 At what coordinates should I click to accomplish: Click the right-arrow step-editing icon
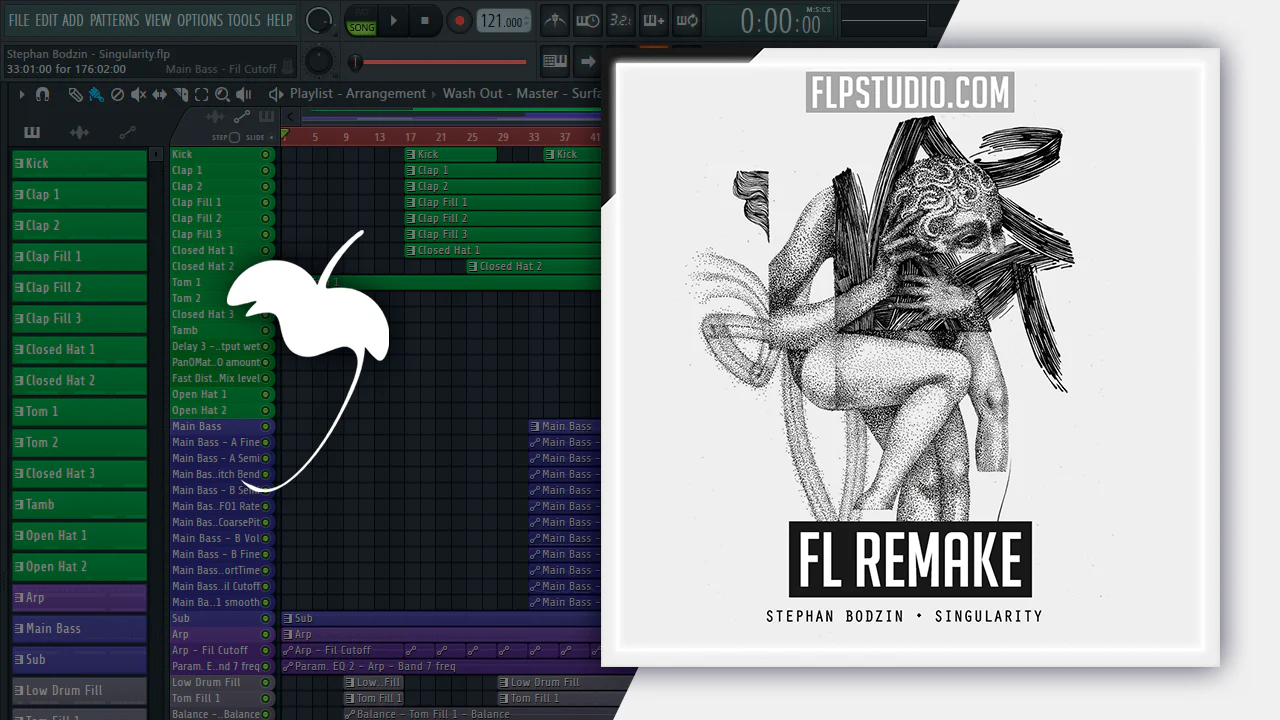(x=588, y=61)
